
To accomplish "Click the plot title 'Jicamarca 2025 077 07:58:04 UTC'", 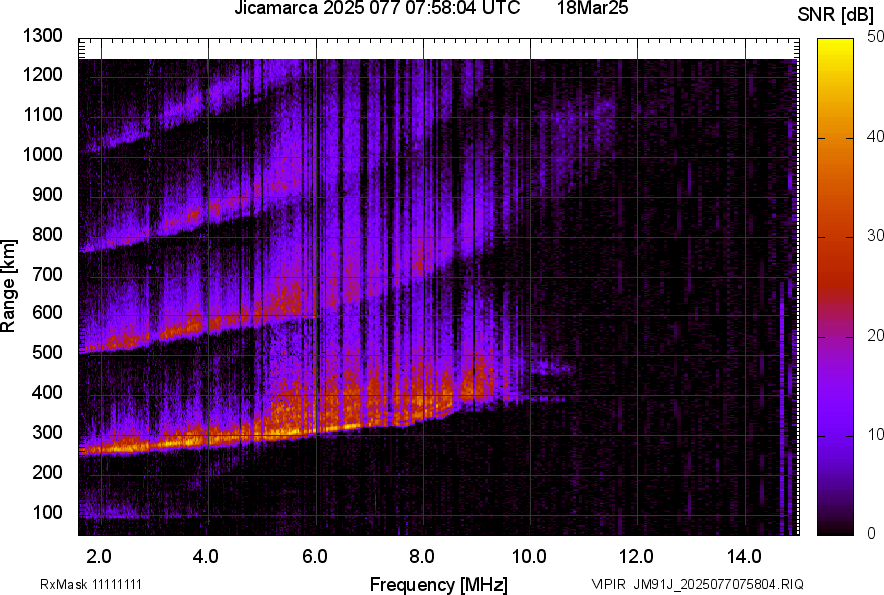I will point(377,8).
